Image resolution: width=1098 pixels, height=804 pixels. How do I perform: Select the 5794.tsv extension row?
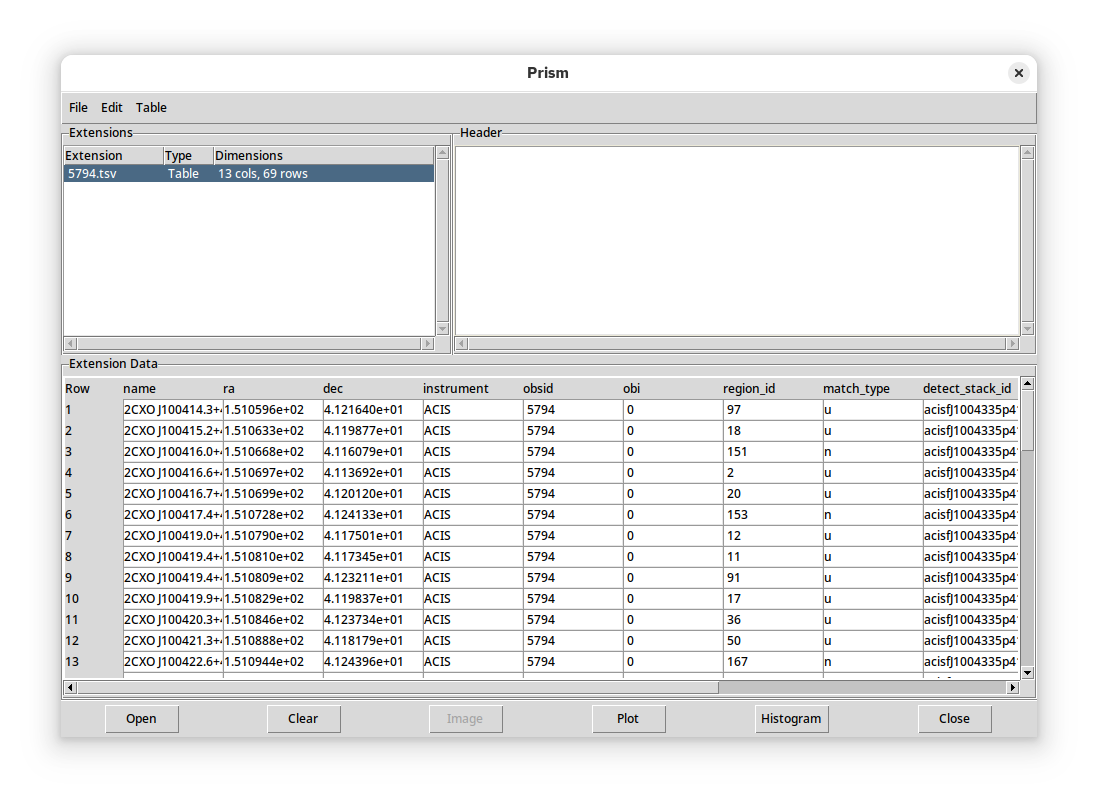tap(249, 174)
